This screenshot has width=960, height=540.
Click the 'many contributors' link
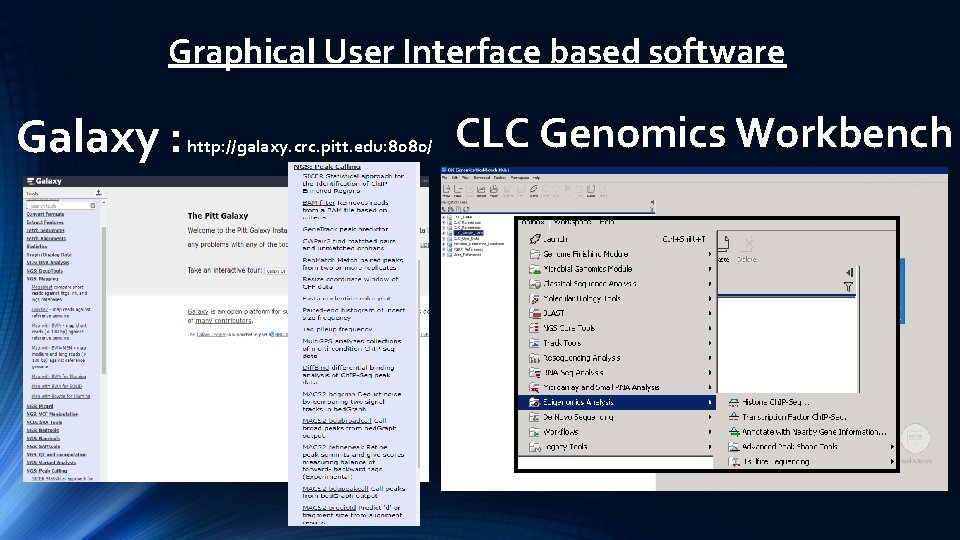pyautogui.click(x=223, y=320)
